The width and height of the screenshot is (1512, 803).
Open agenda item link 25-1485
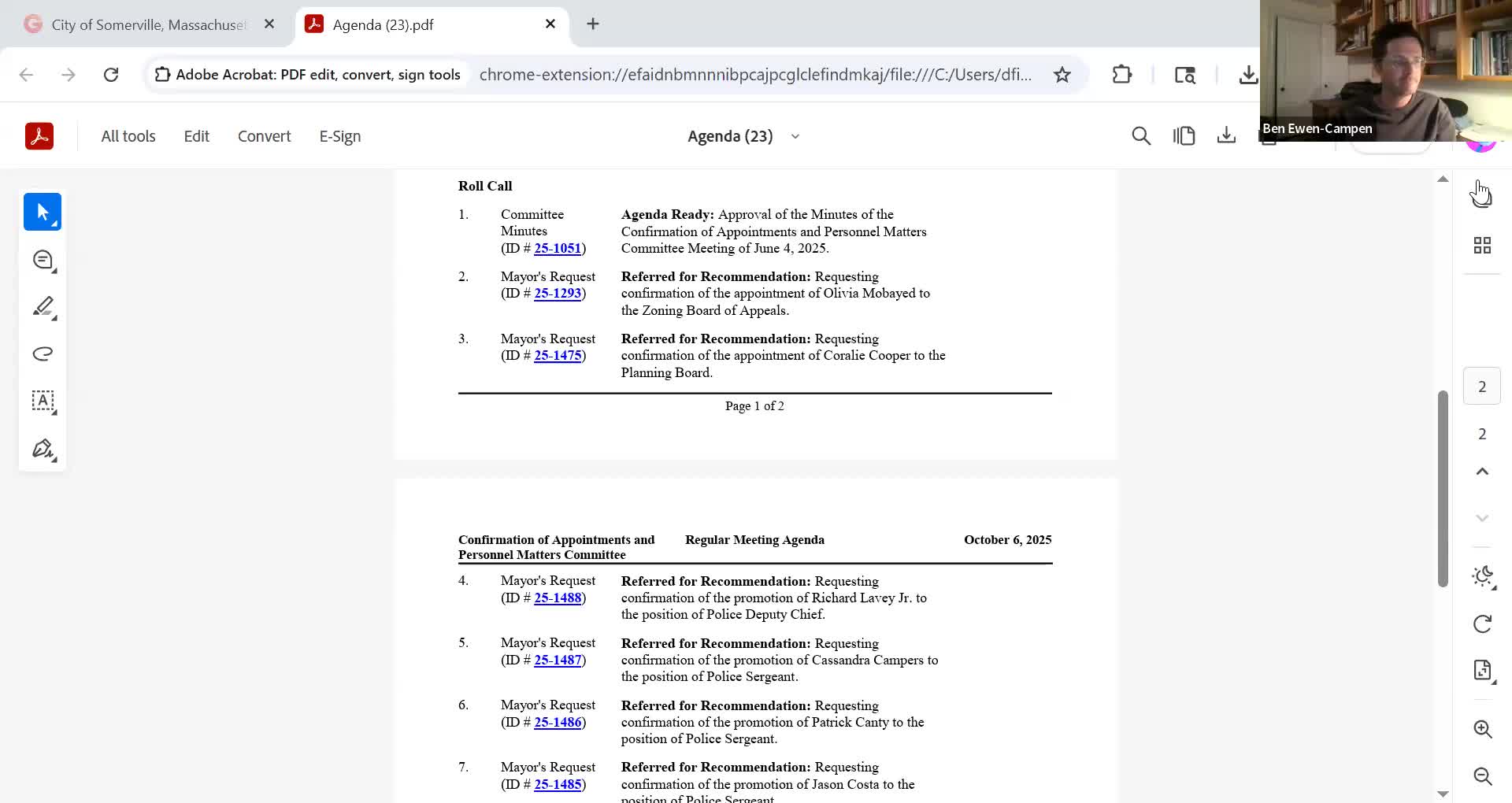[558, 784]
